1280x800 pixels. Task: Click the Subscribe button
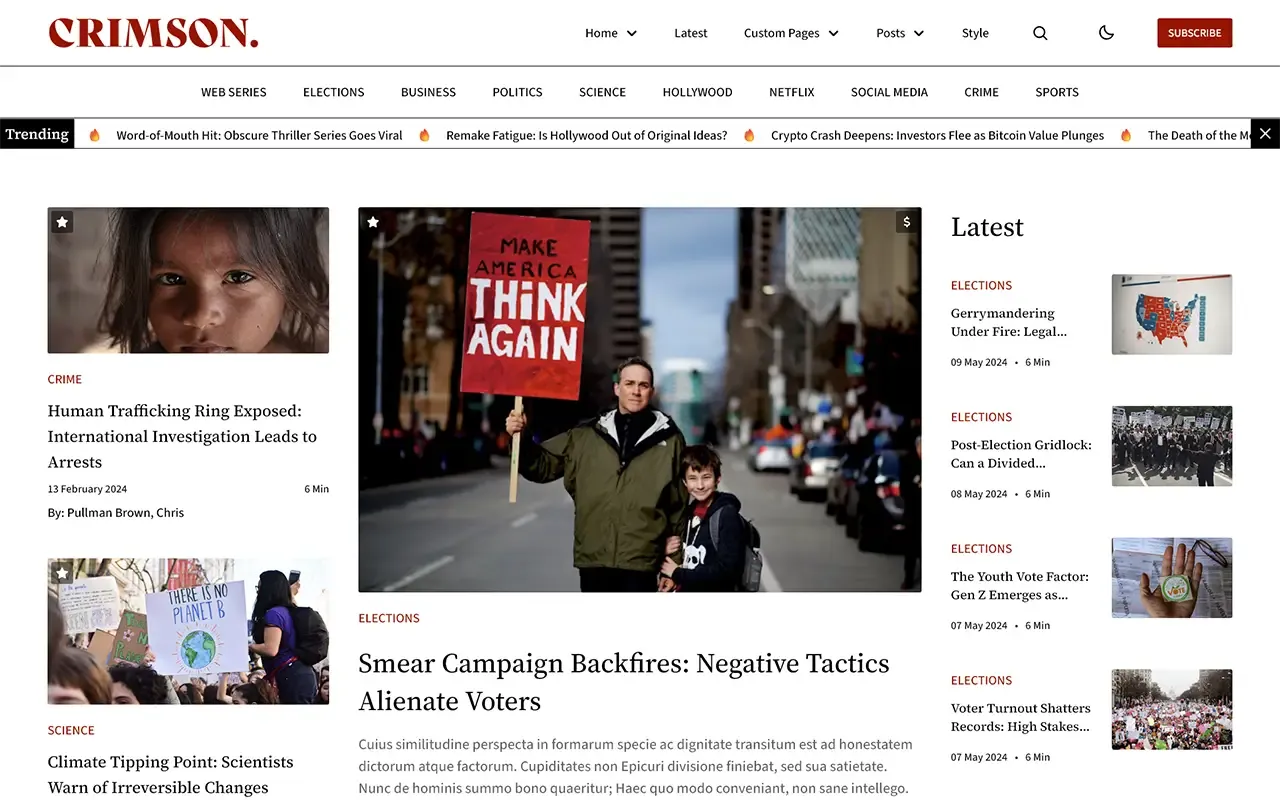coord(1194,33)
